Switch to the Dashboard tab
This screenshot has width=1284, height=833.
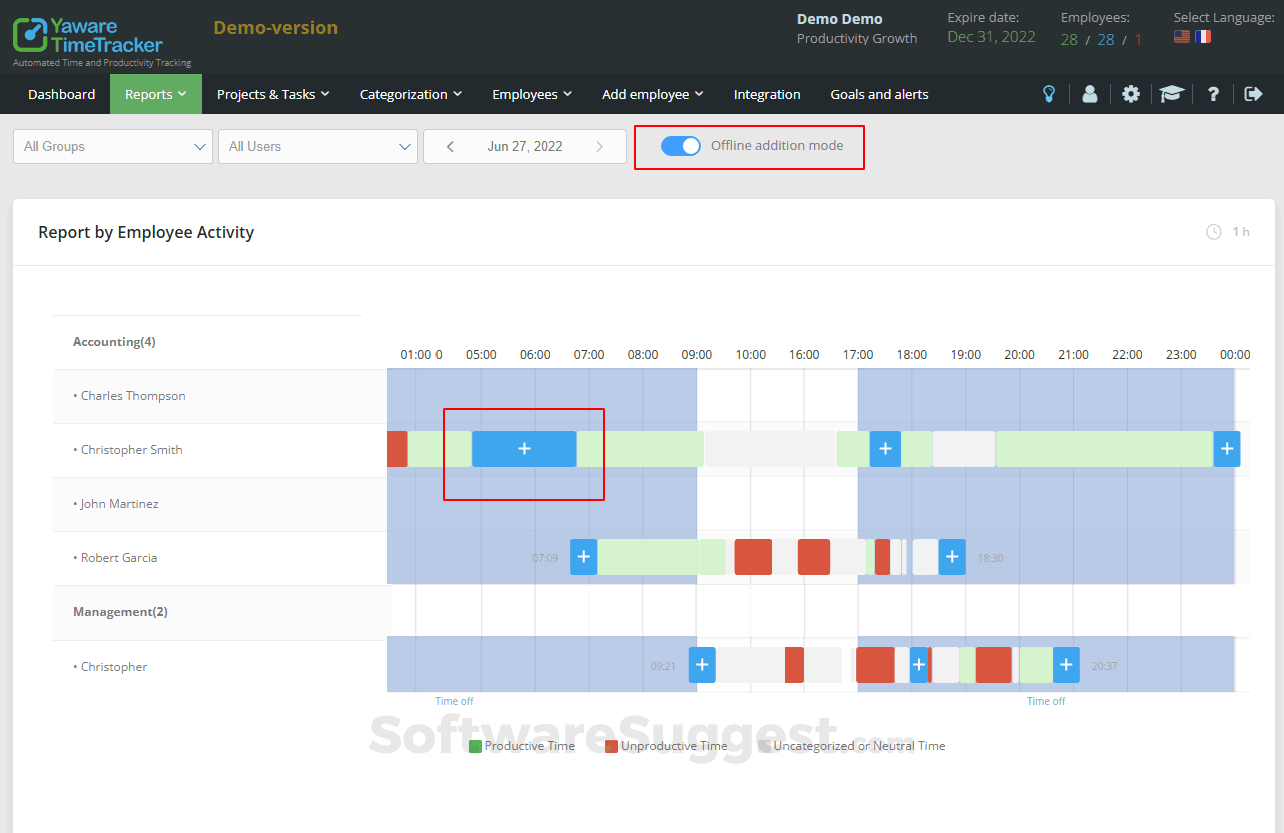tap(61, 94)
